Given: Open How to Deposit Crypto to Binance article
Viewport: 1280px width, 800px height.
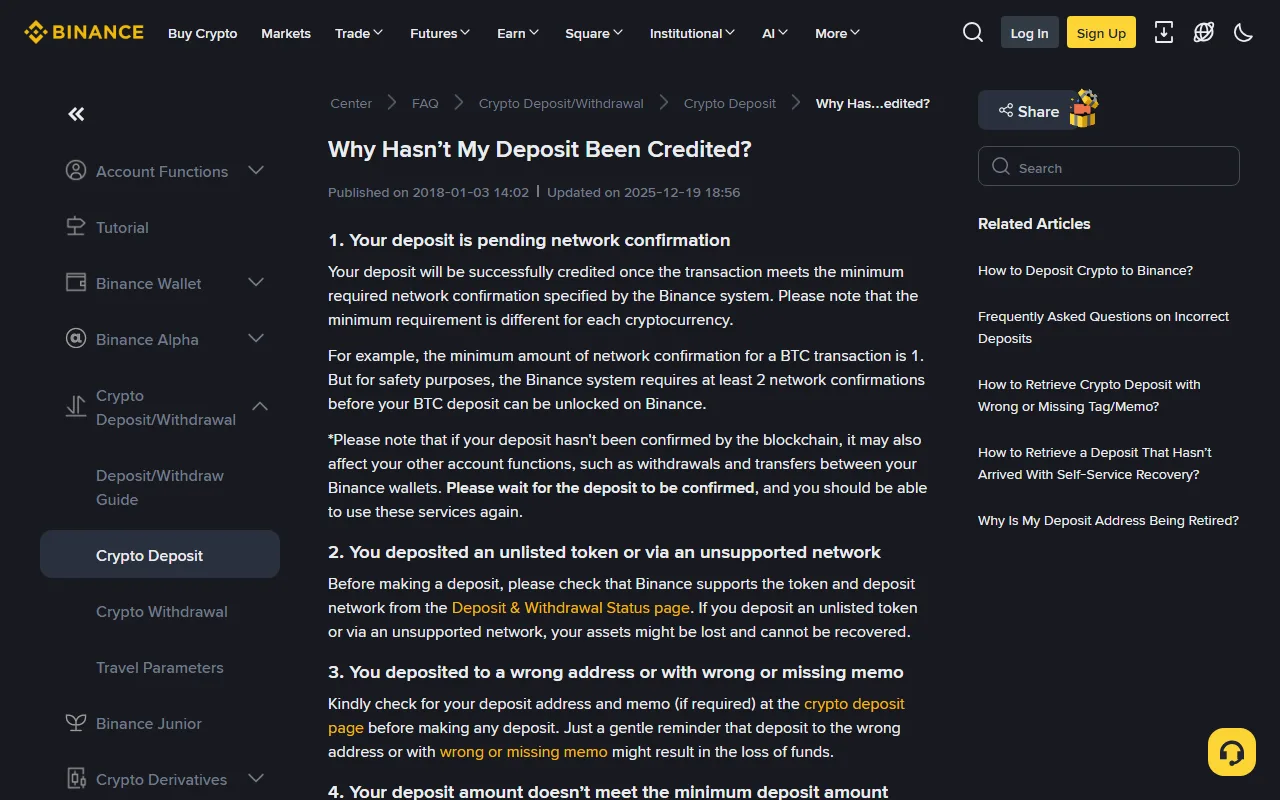Looking at the screenshot, I should click(x=1085, y=270).
